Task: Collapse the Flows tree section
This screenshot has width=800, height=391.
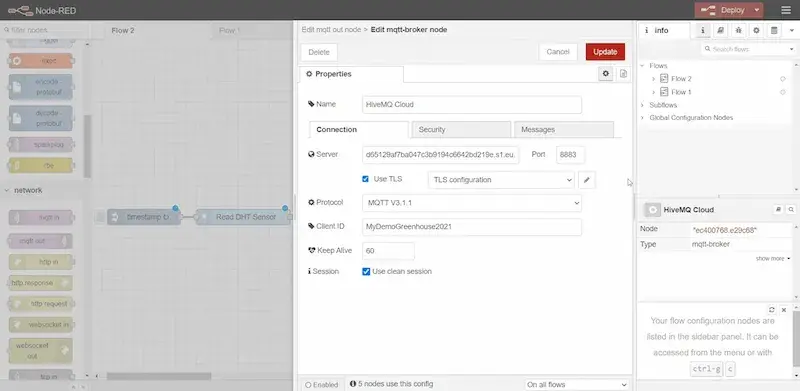Action: tap(642, 66)
